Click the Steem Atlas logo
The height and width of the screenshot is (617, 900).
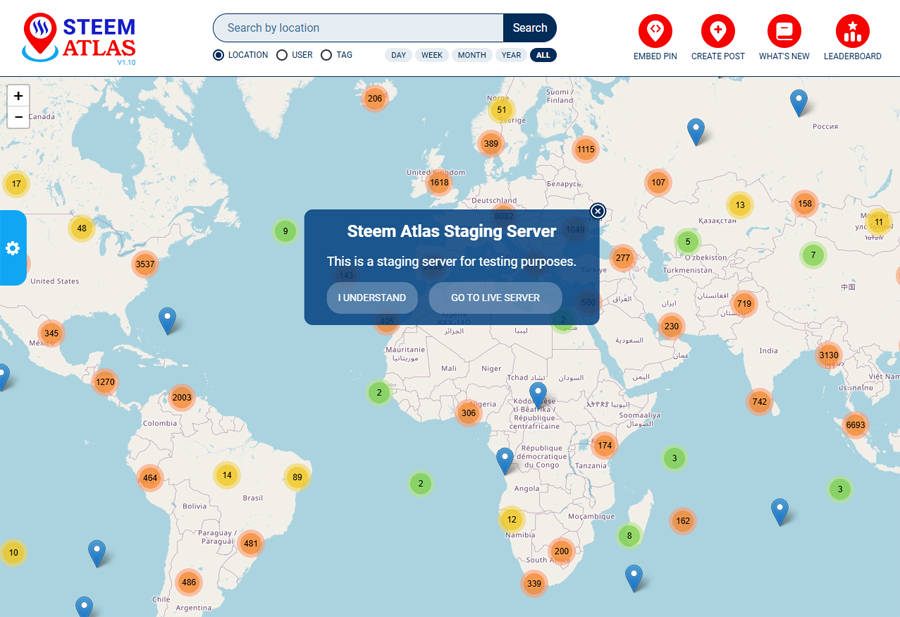point(79,38)
